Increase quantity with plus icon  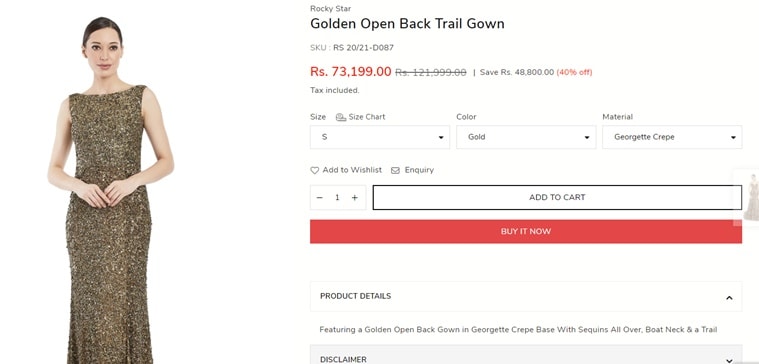[x=355, y=197]
